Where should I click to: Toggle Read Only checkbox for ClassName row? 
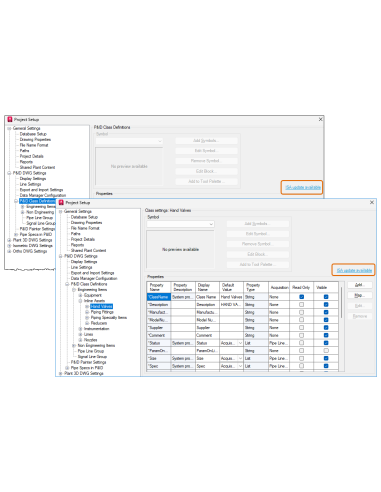301,297
